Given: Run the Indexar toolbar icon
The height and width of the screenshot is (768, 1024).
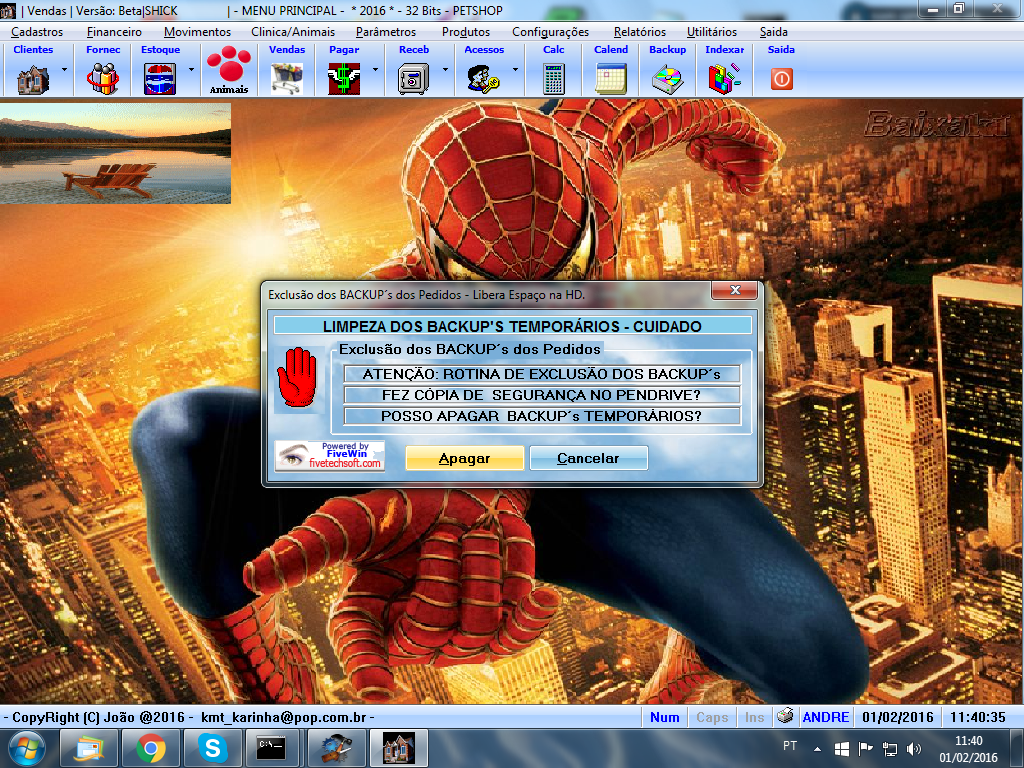Looking at the screenshot, I should tap(724, 77).
